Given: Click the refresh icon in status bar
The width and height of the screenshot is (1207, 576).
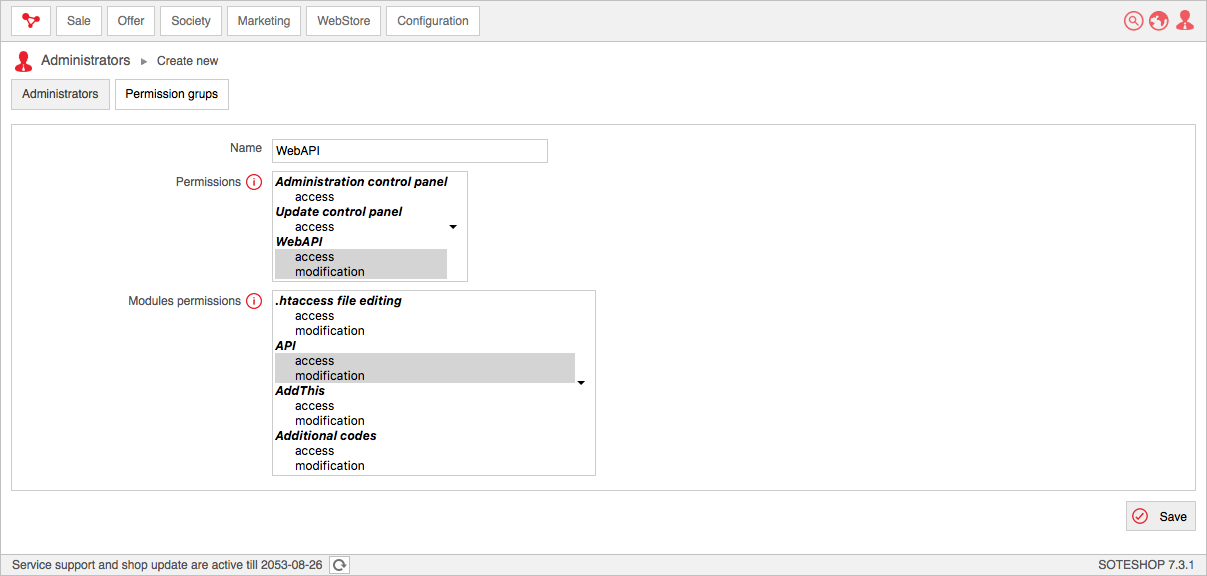Looking at the screenshot, I should pos(340,565).
